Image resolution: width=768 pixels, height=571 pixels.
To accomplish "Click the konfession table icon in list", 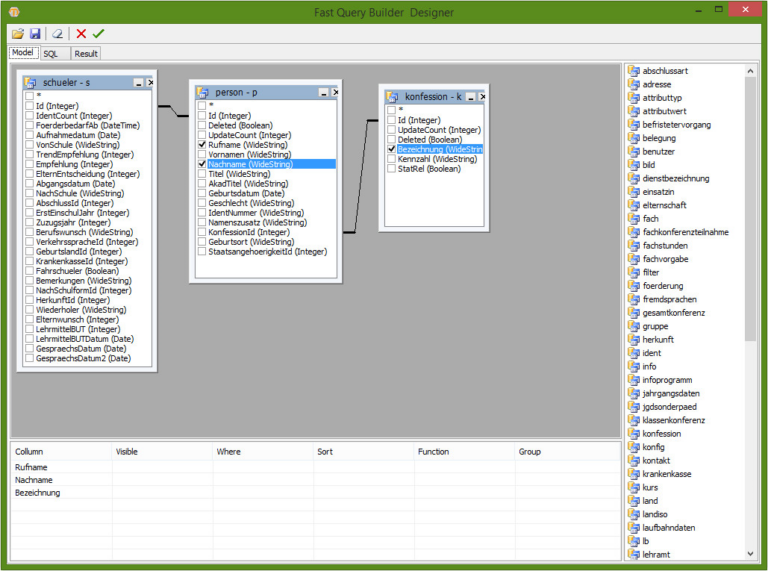I will pos(632,434).
